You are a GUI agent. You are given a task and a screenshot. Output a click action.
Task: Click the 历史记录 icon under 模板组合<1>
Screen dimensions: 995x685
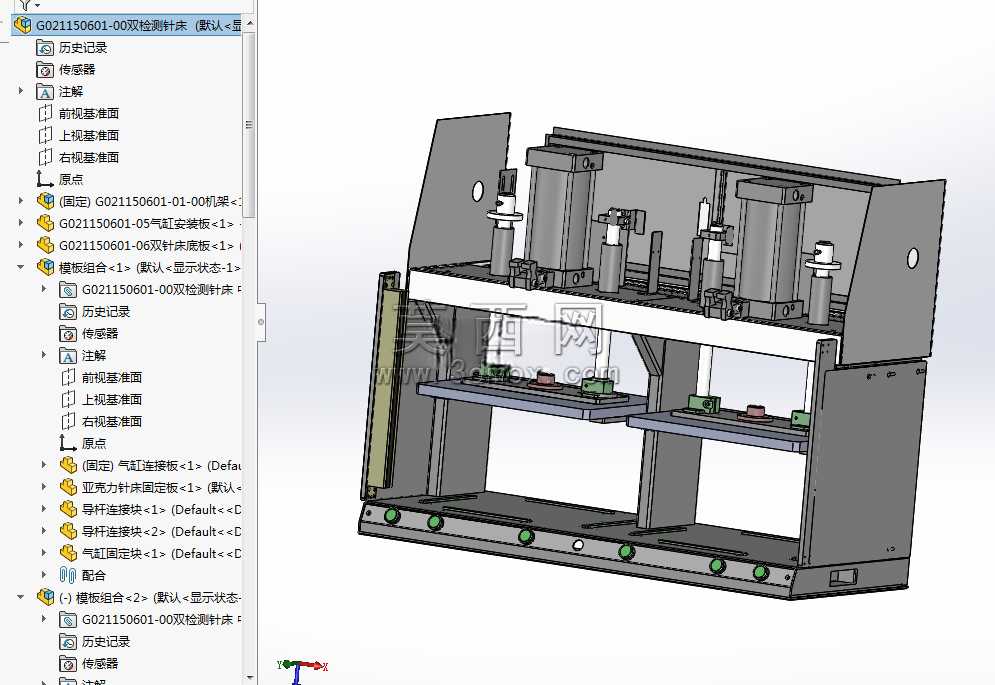[68, 312]
